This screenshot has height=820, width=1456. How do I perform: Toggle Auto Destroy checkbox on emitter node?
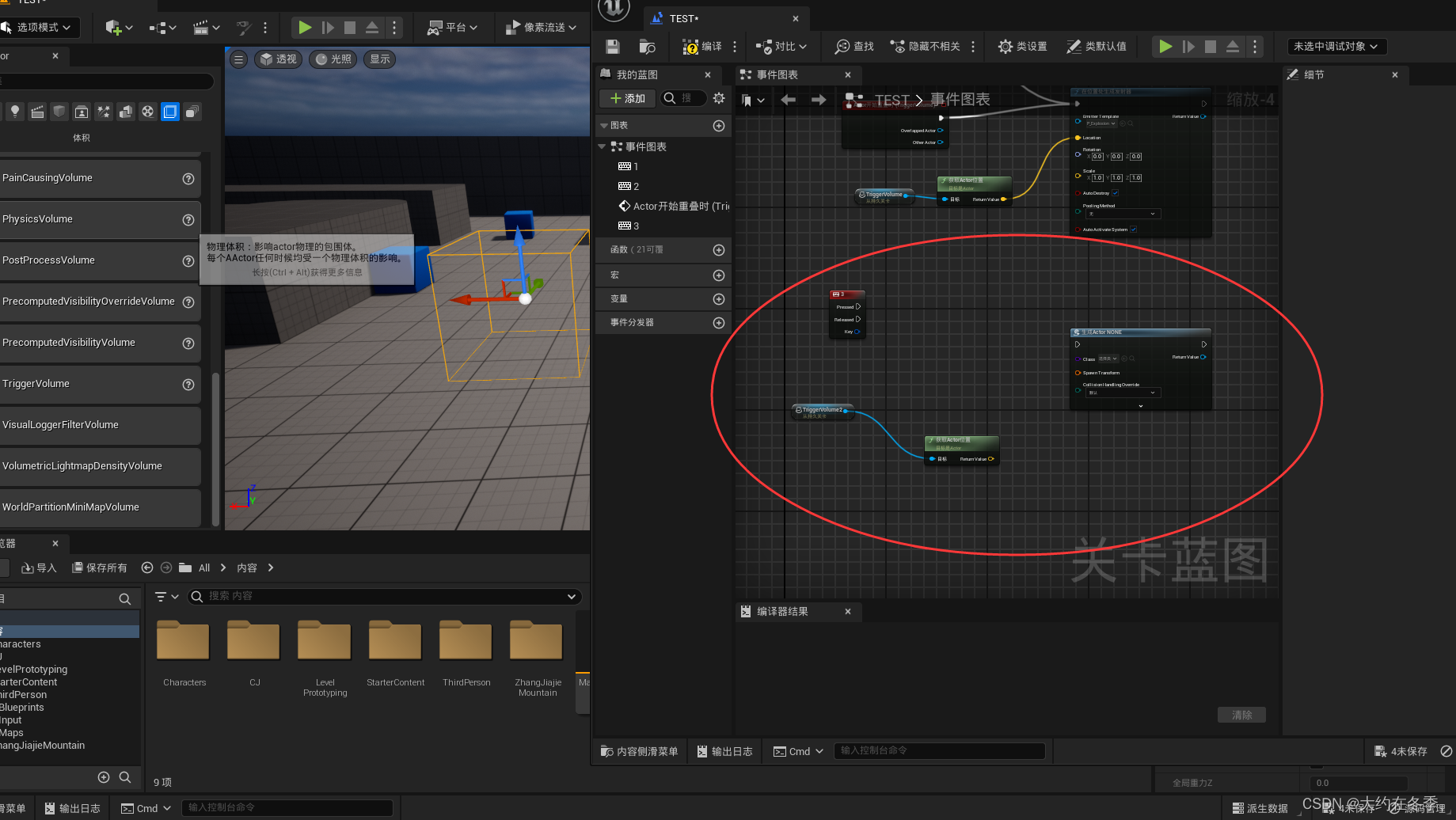coord(1115,193)
